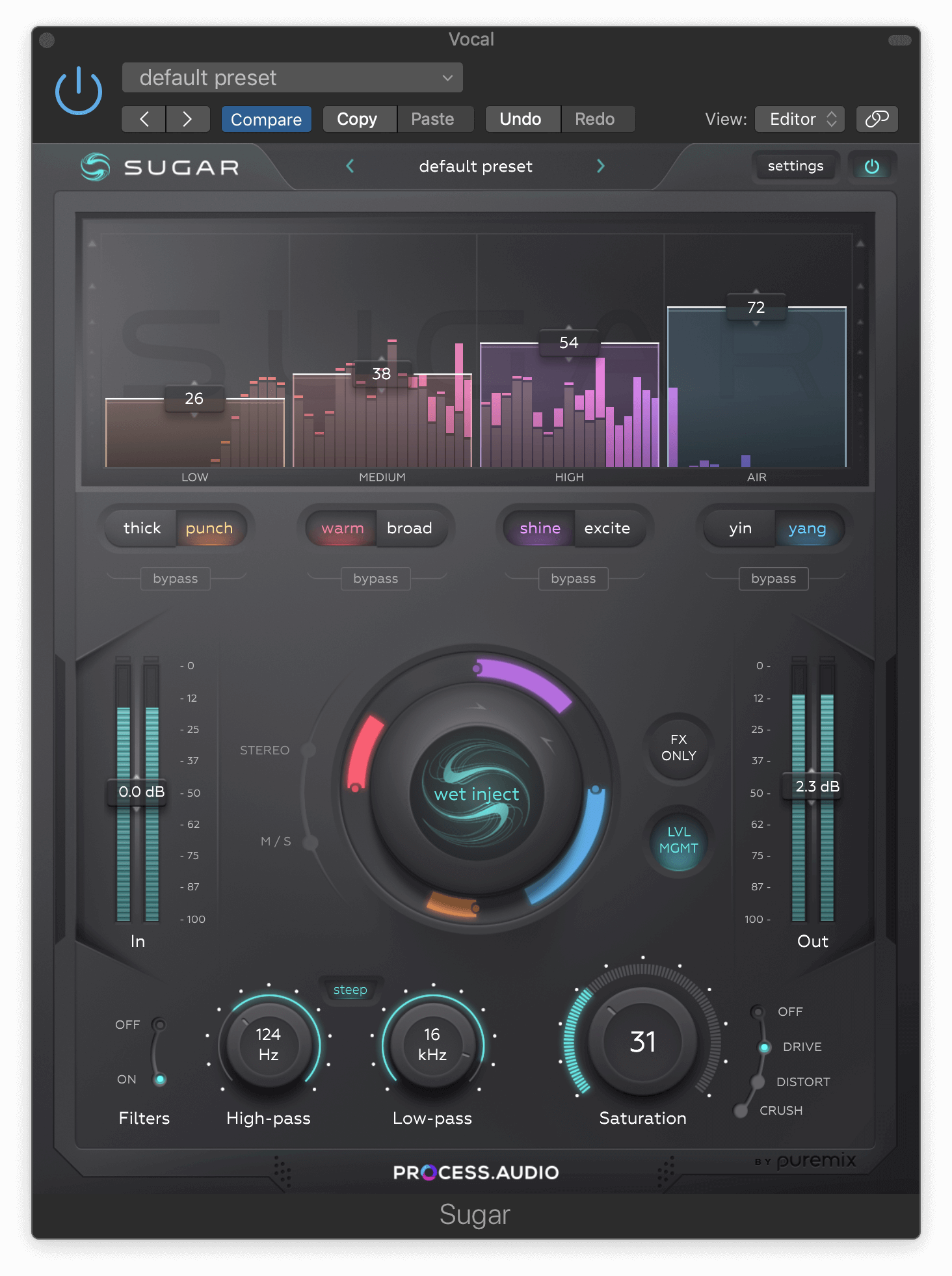This screenshot has width=952, height=1276.
Task: Click the LOW band 26 level handle
Action: [194, 399]
